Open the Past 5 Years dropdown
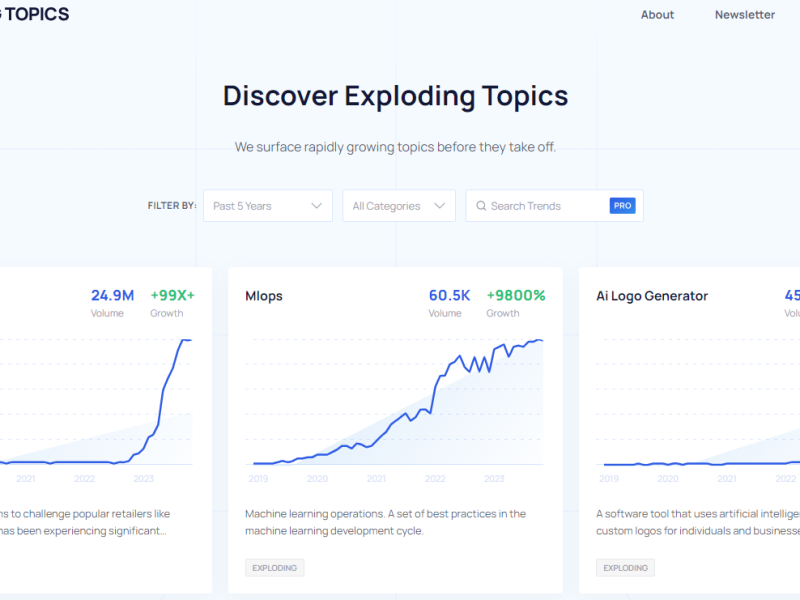800x600 pixels. [267, 206]
